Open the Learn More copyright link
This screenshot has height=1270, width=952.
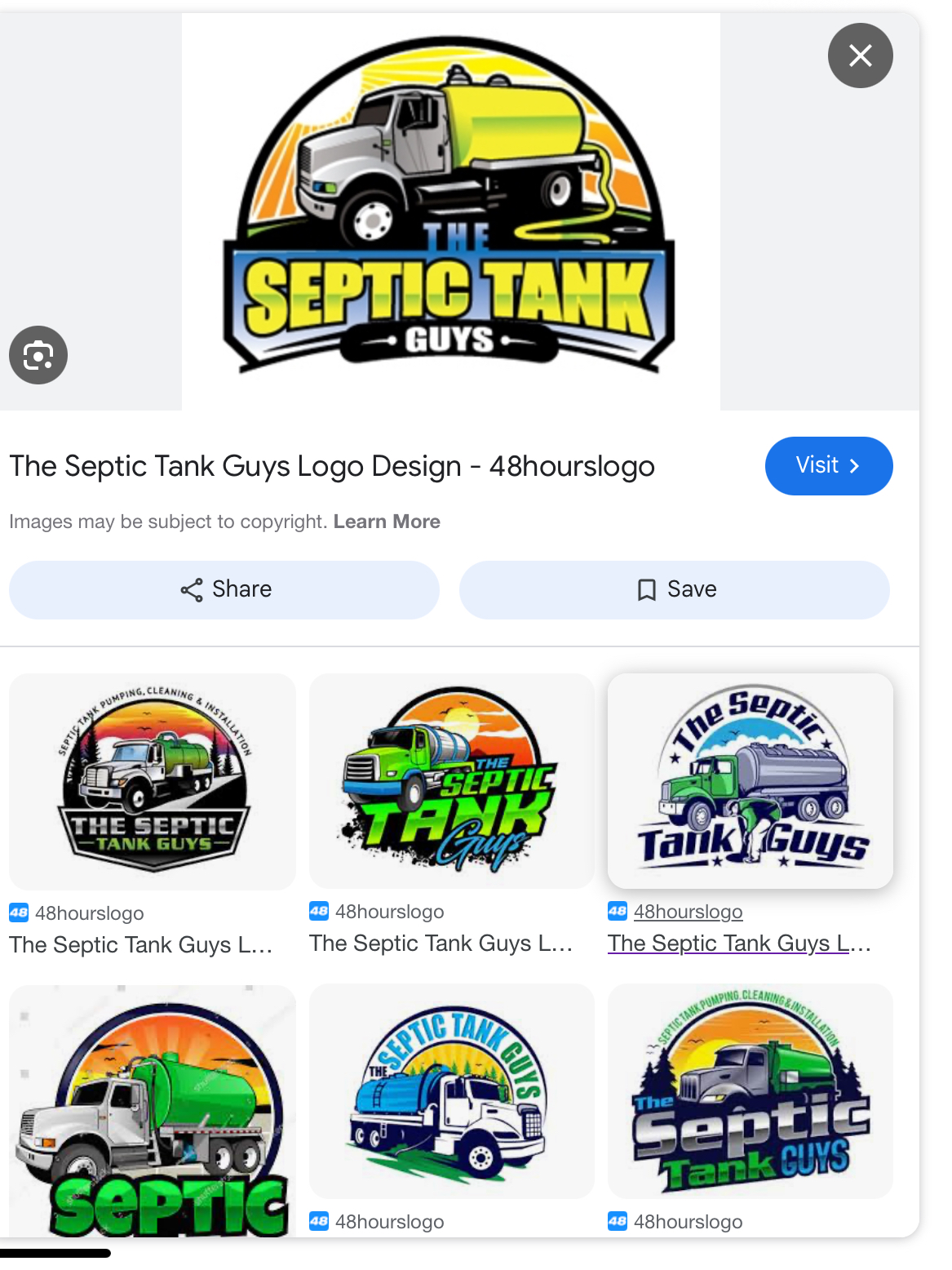coord(387,522)
